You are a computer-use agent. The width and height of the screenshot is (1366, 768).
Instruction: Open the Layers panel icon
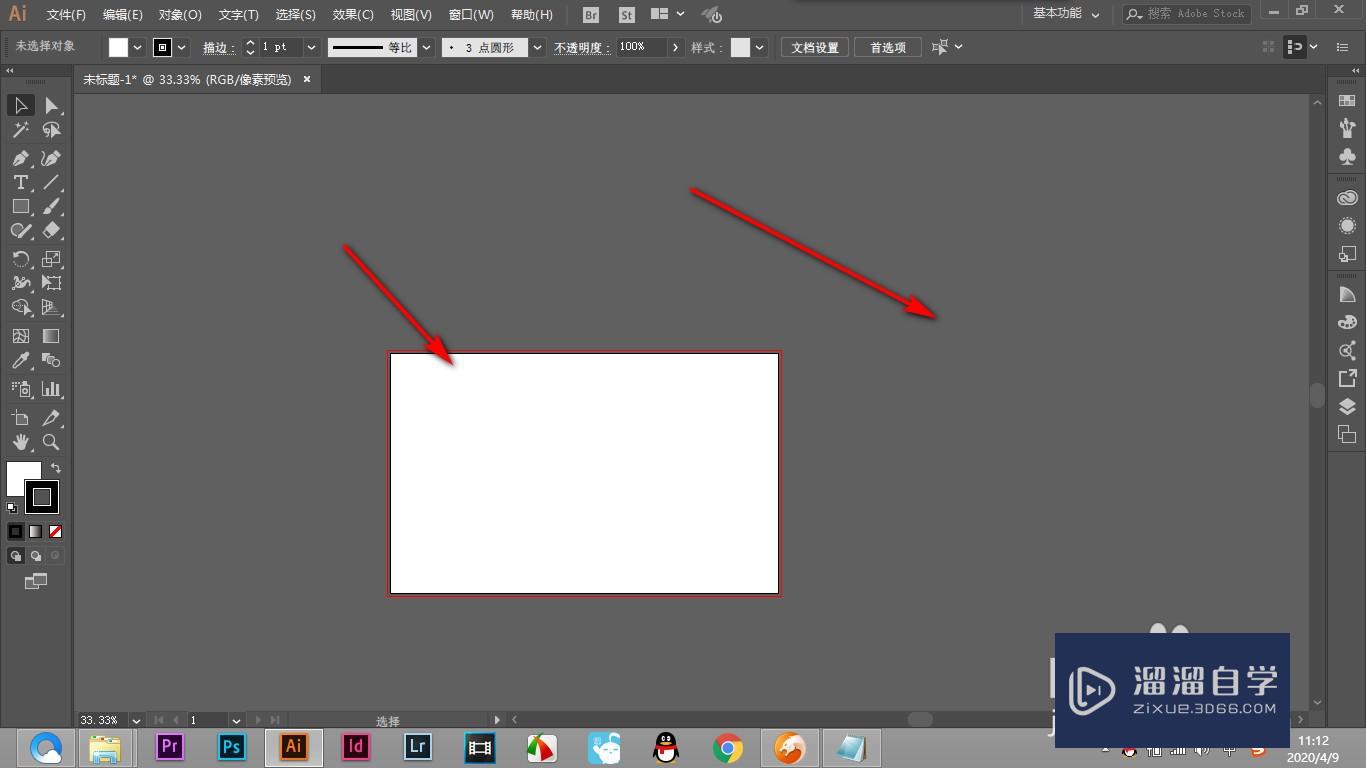pyautogui.click(x=1347, y=406)
